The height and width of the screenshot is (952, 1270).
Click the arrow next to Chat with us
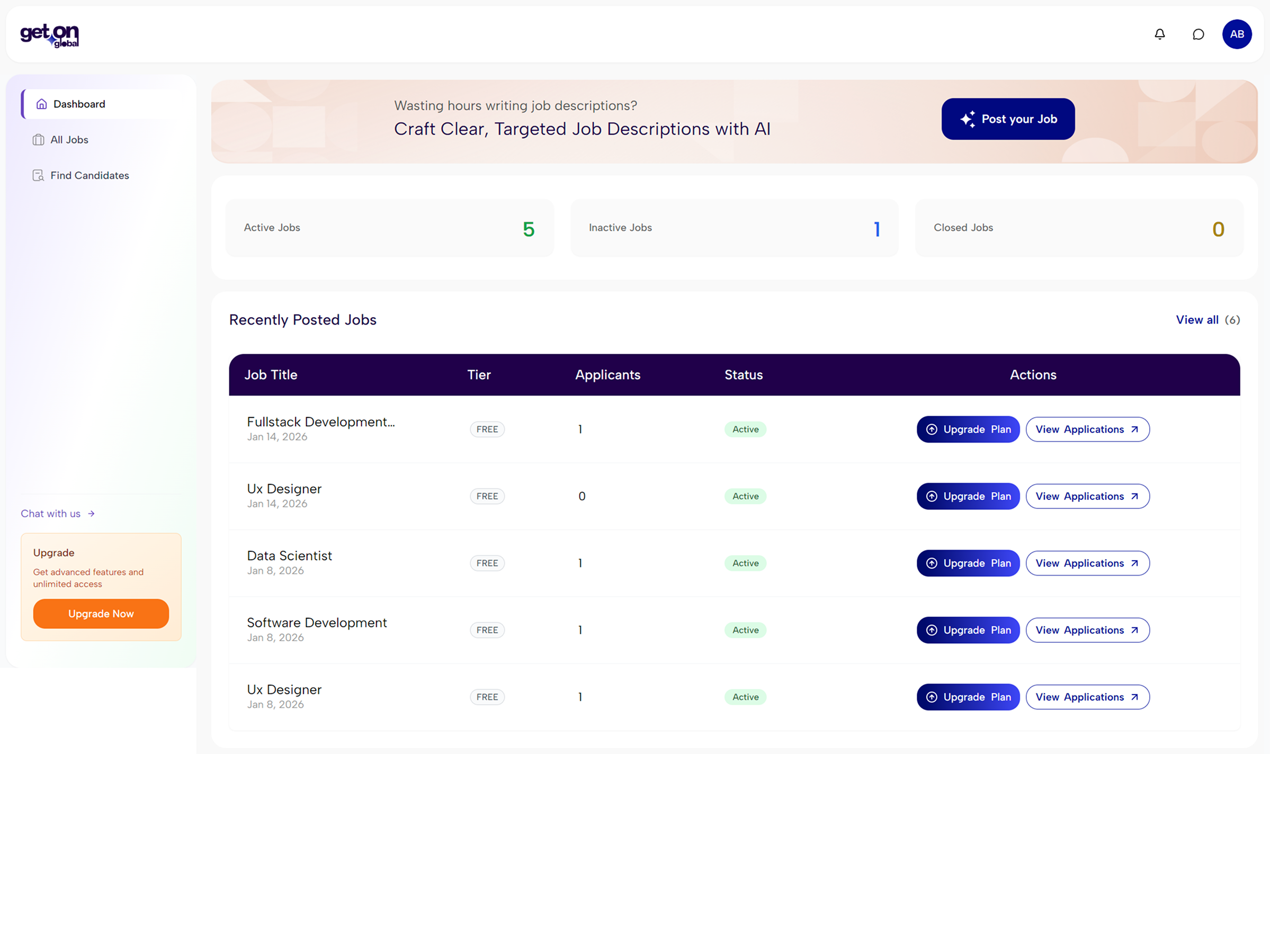point(91,514)
